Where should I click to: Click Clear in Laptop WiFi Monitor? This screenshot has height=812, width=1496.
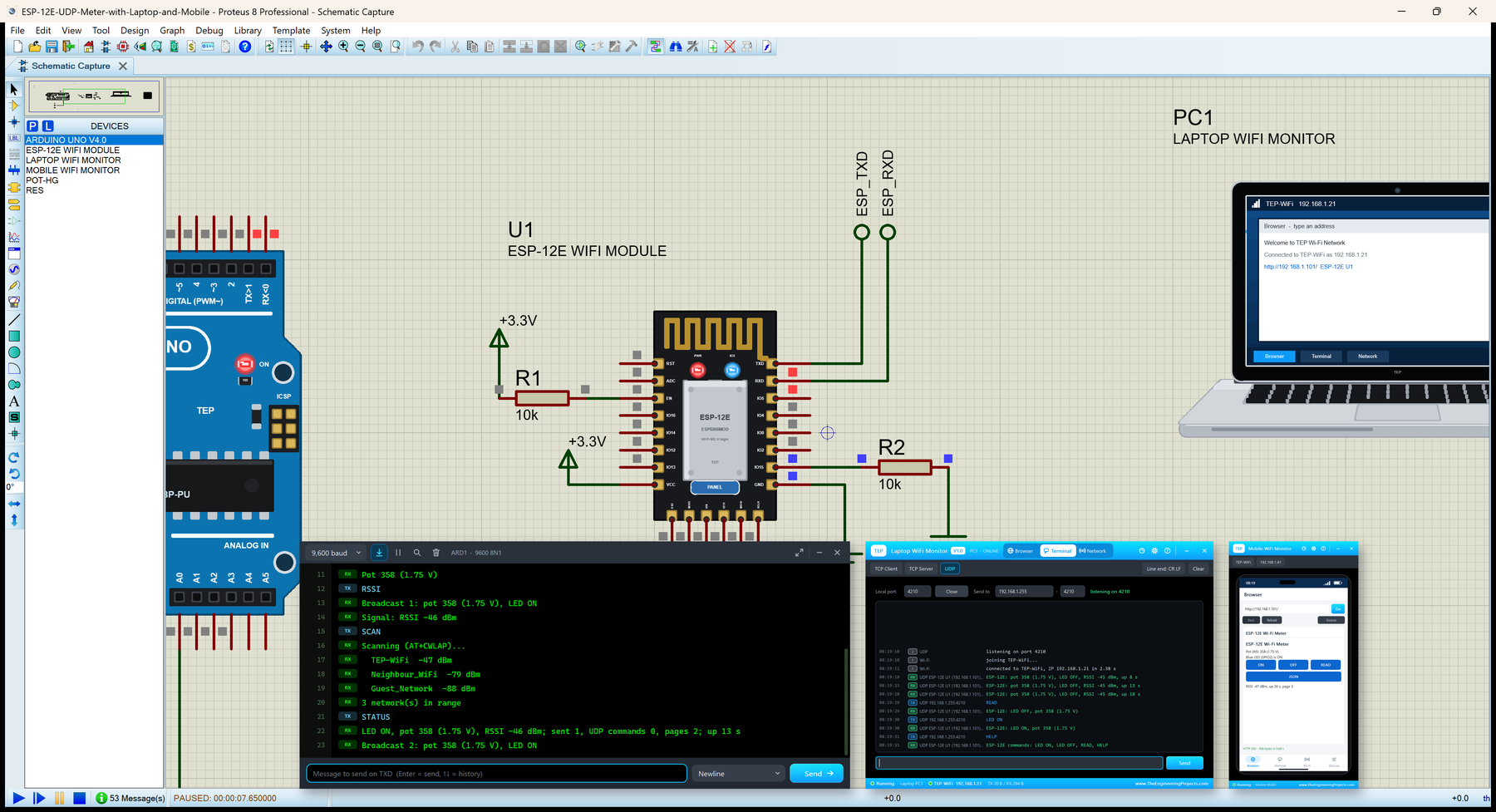click(x=1198, y=568)
